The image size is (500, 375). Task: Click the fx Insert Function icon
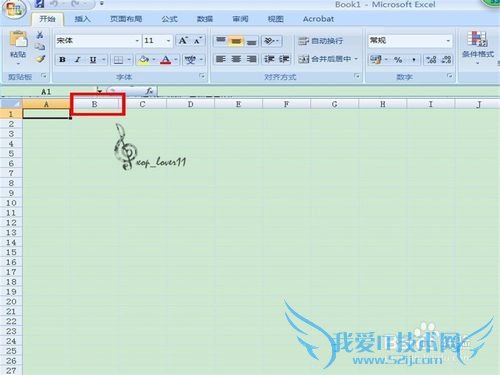tap(149, 91)
